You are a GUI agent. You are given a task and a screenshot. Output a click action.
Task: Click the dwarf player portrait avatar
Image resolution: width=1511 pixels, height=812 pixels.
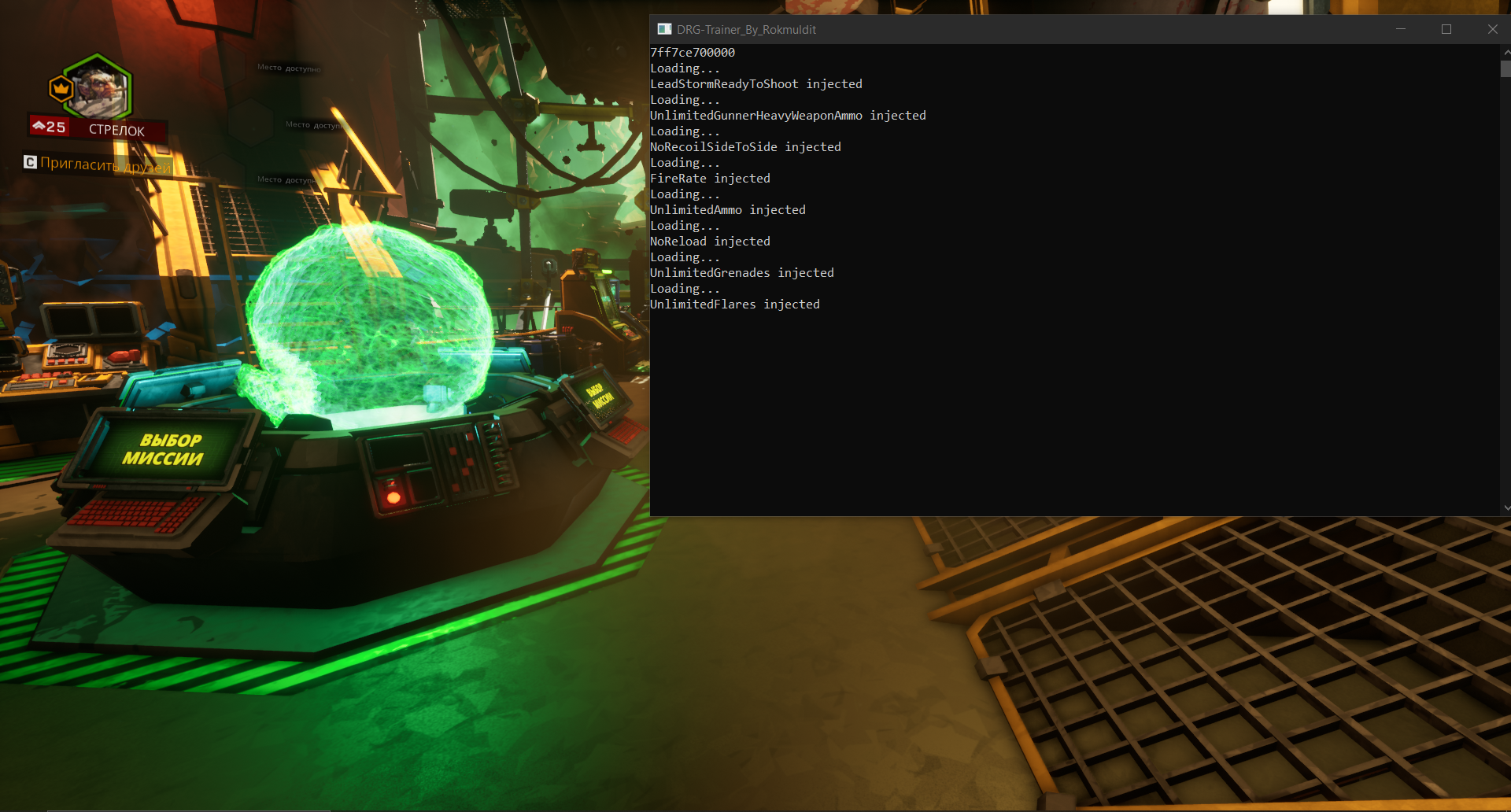pos(98,90)
